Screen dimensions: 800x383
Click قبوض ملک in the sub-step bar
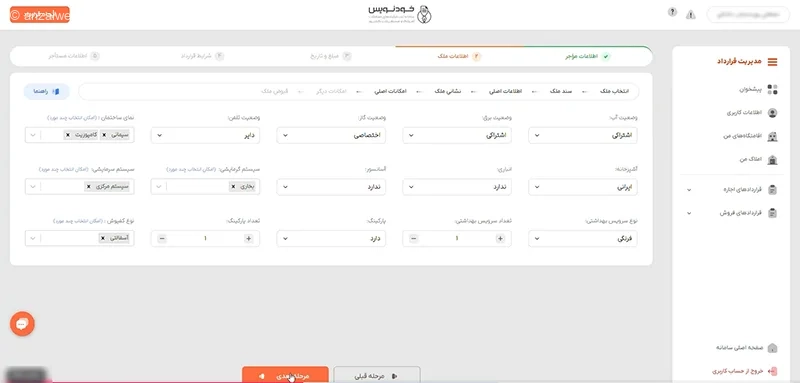(274, 91)
